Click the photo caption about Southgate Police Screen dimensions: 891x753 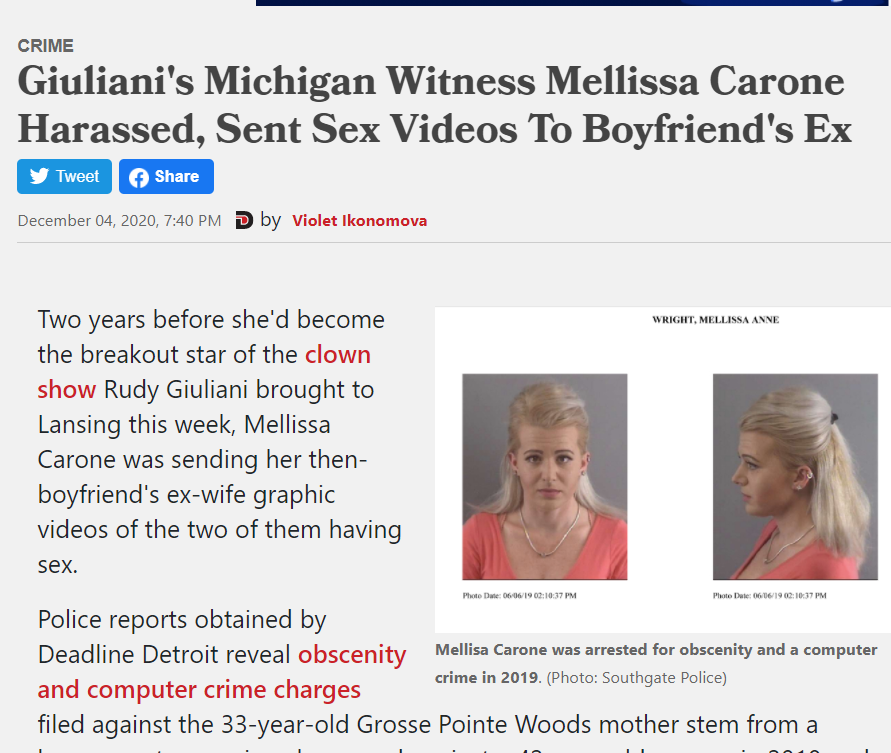(656, 664)
